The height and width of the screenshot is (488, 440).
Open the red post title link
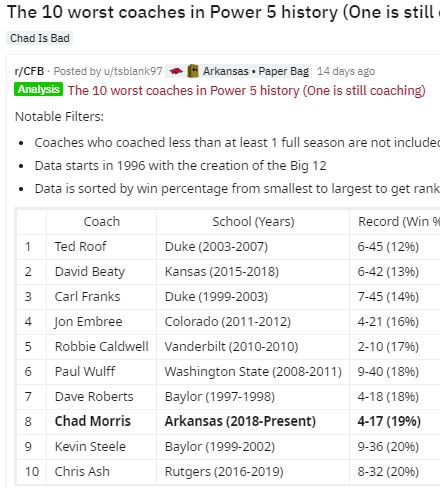(x=247, y=90)
